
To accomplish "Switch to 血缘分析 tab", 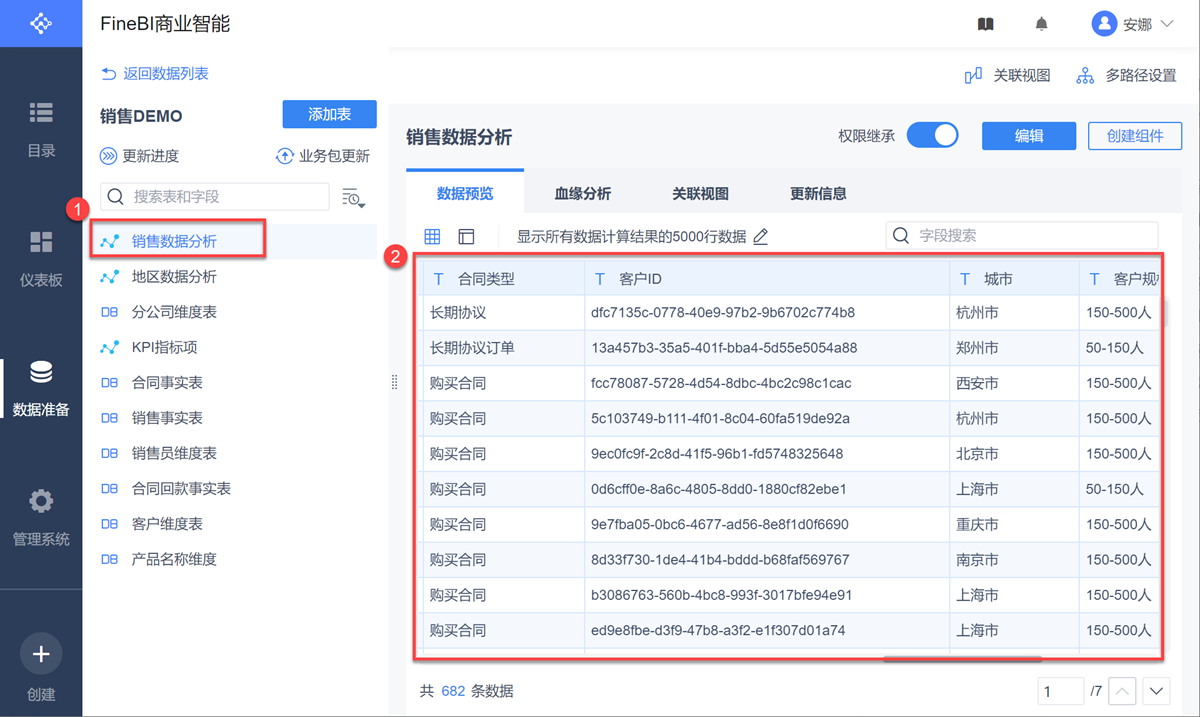I will 583,194.
